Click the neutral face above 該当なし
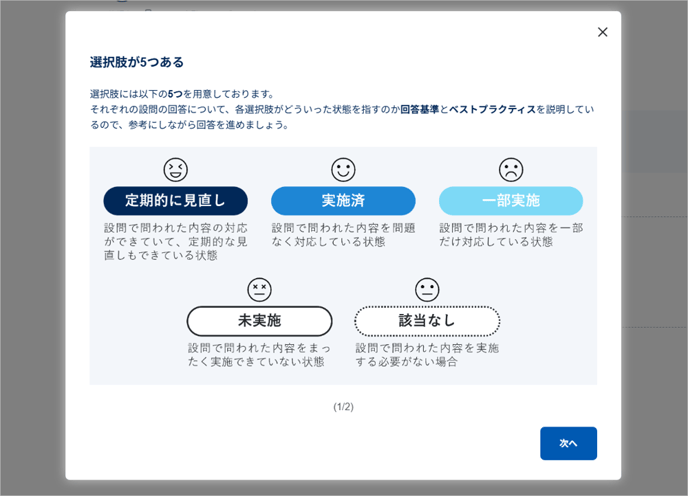The height and width of the screenshot is (496, 688). point(427,290)
